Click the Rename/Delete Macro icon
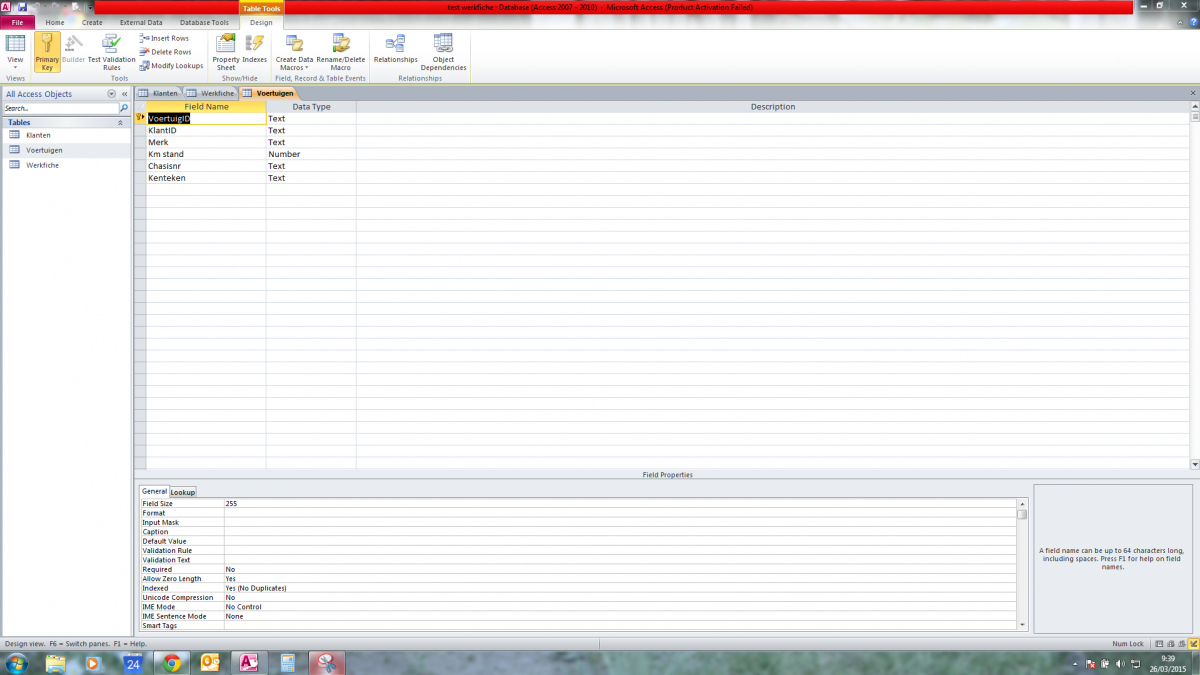The image size is (1200, 675). click(341, 43)
